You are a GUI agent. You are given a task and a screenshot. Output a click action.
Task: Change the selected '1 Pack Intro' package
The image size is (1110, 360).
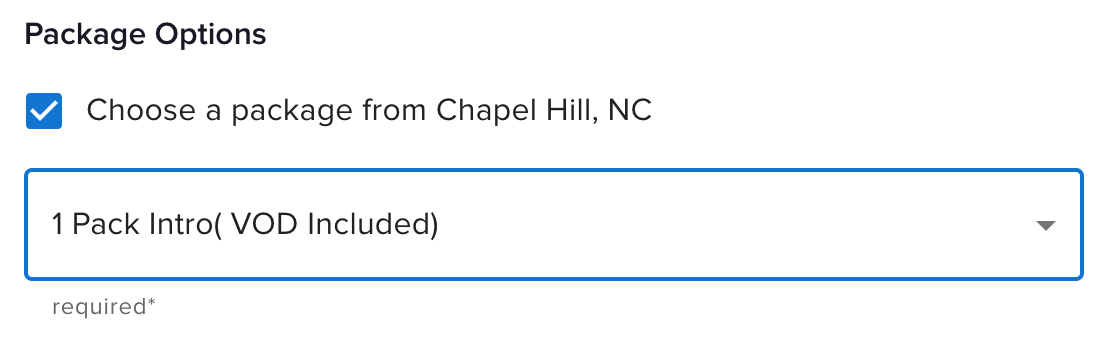pos(554,225)
